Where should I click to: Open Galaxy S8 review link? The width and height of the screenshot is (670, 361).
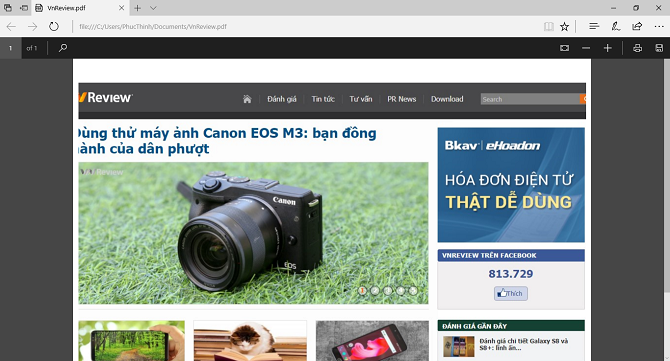(524, 344)
